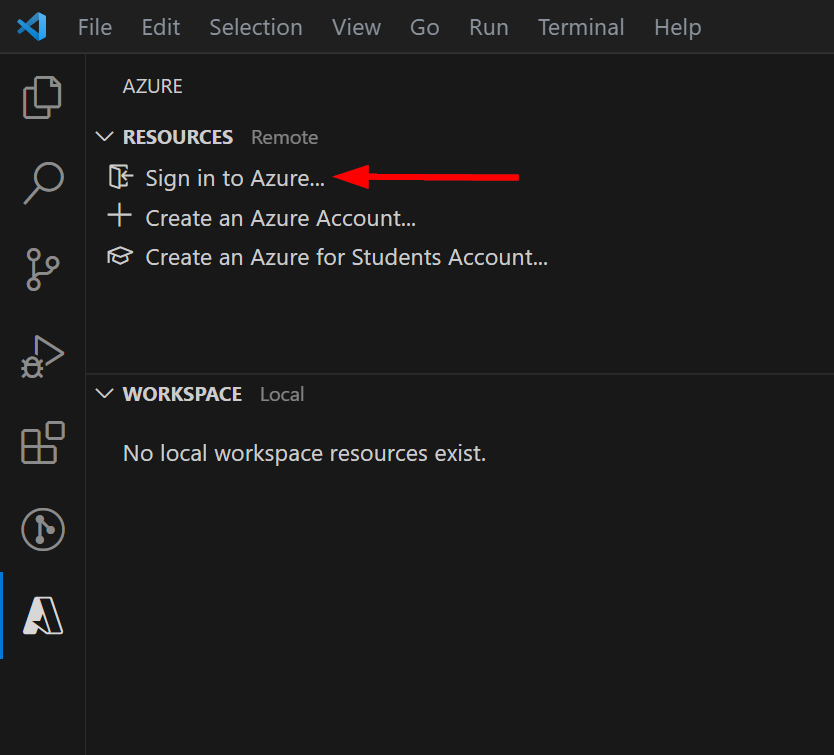
Task: Click the VS Code logo icon
Action: click(x=32, y=27)
